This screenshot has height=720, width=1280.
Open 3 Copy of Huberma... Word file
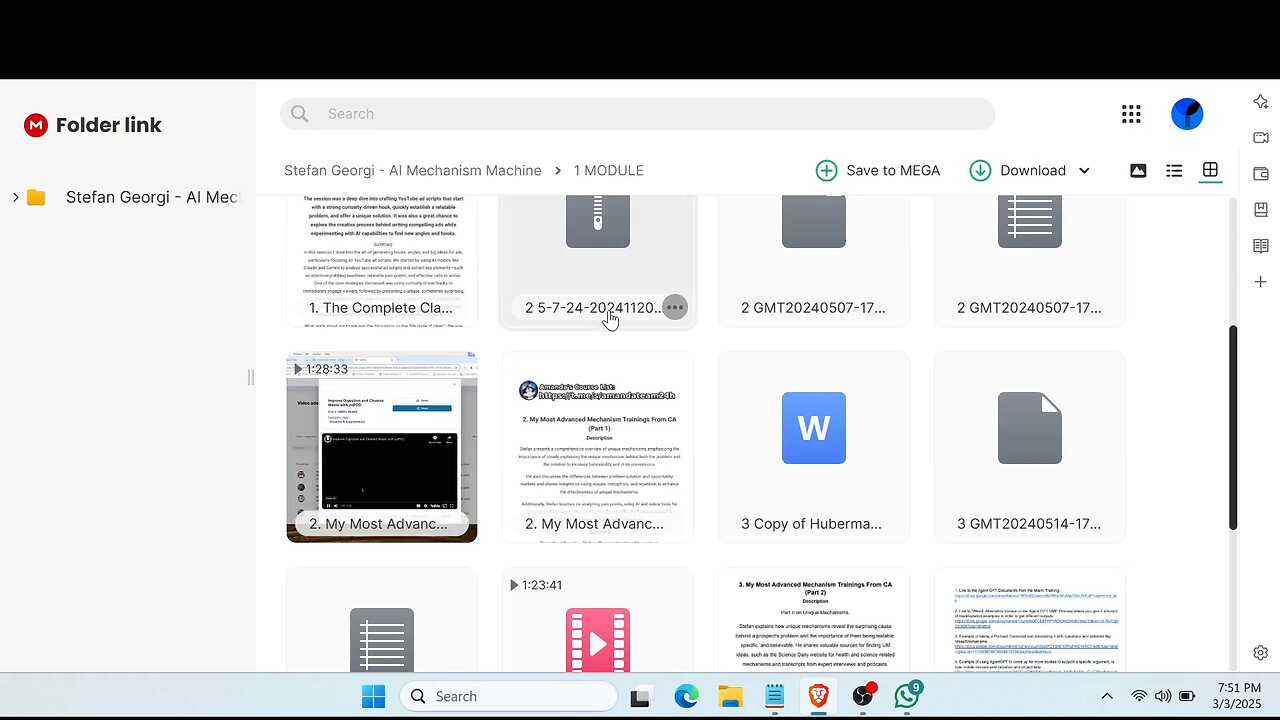point(814,447)
